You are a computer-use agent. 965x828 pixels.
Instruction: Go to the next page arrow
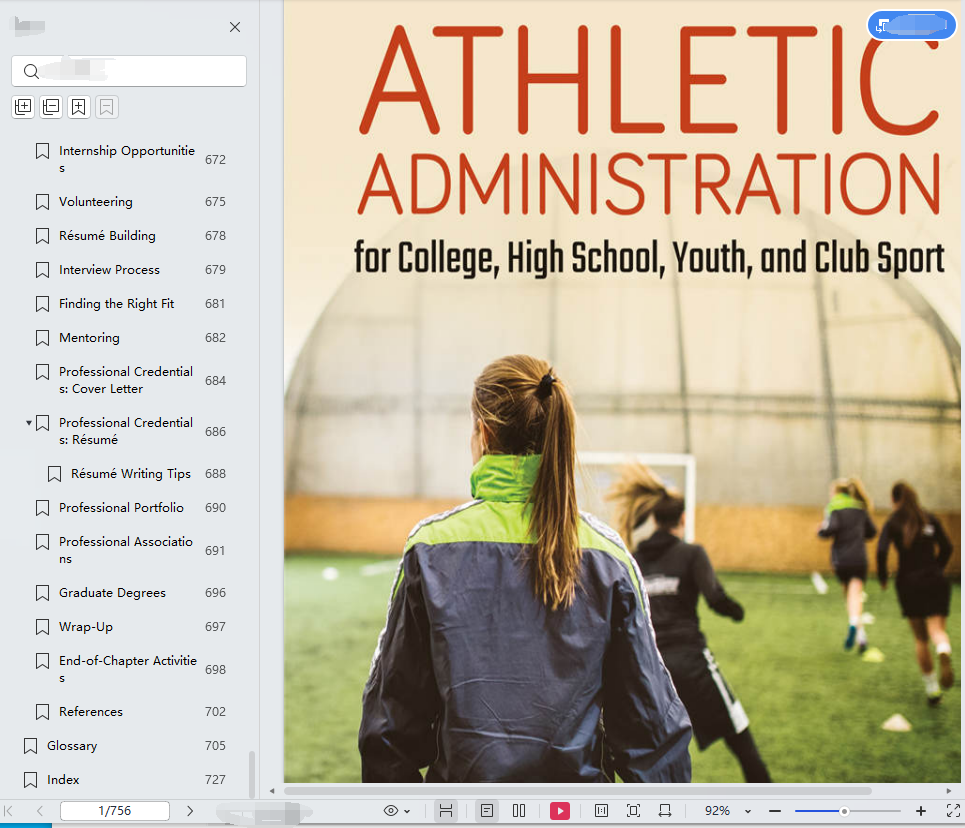(190, 811)
